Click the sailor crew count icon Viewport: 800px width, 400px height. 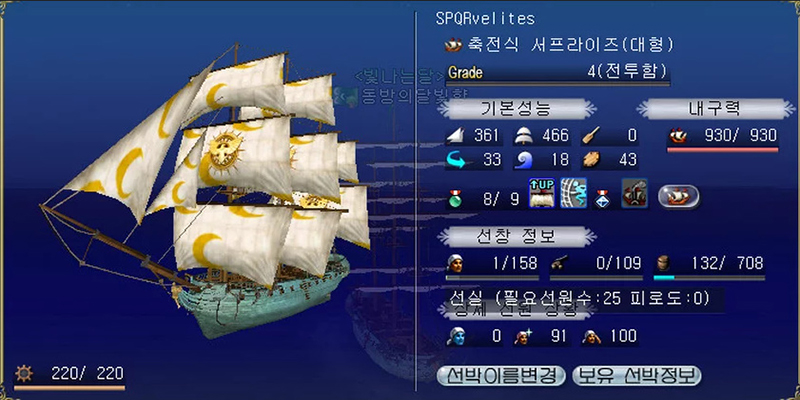(x=455, y=264)
